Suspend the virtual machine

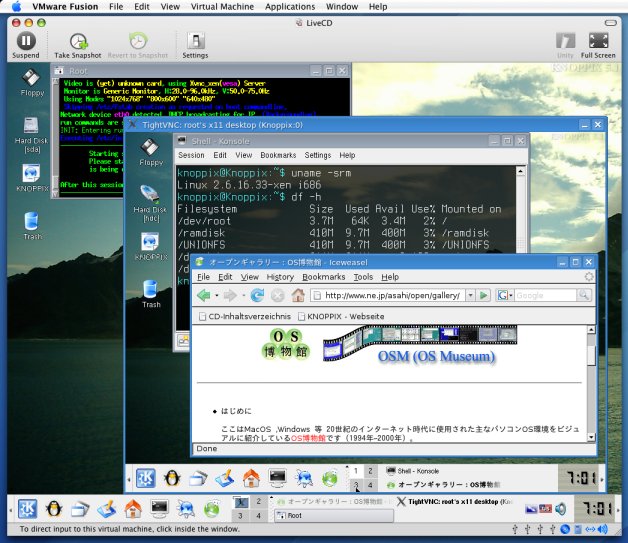click(x=26, y=45)
